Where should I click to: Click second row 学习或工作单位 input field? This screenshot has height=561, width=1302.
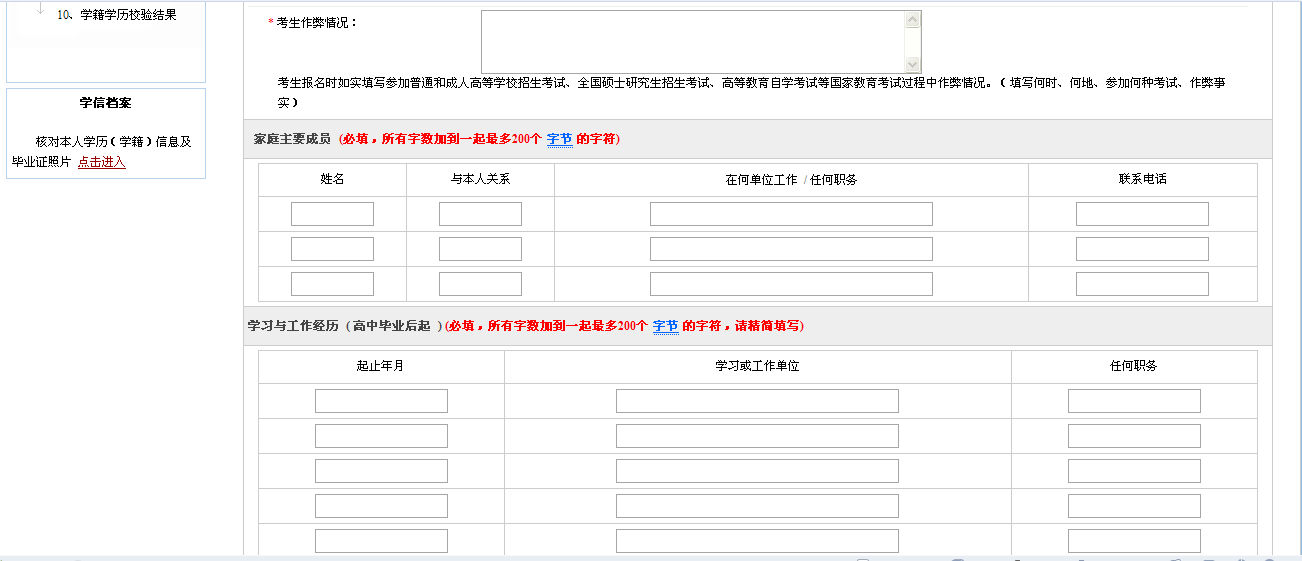(757, 436)
